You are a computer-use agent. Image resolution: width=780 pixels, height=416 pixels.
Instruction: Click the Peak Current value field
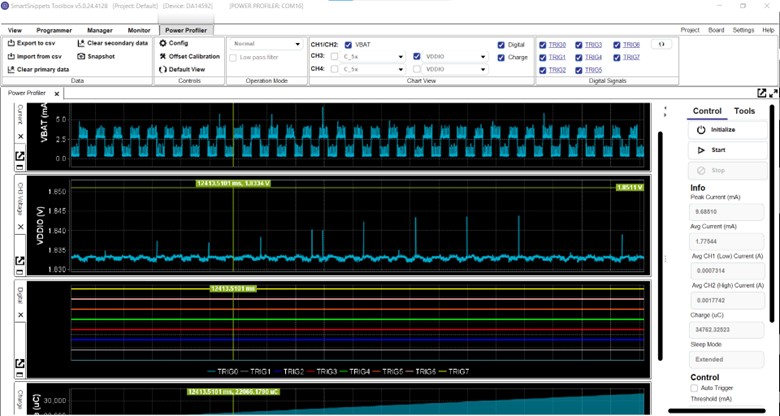(727, 212)
